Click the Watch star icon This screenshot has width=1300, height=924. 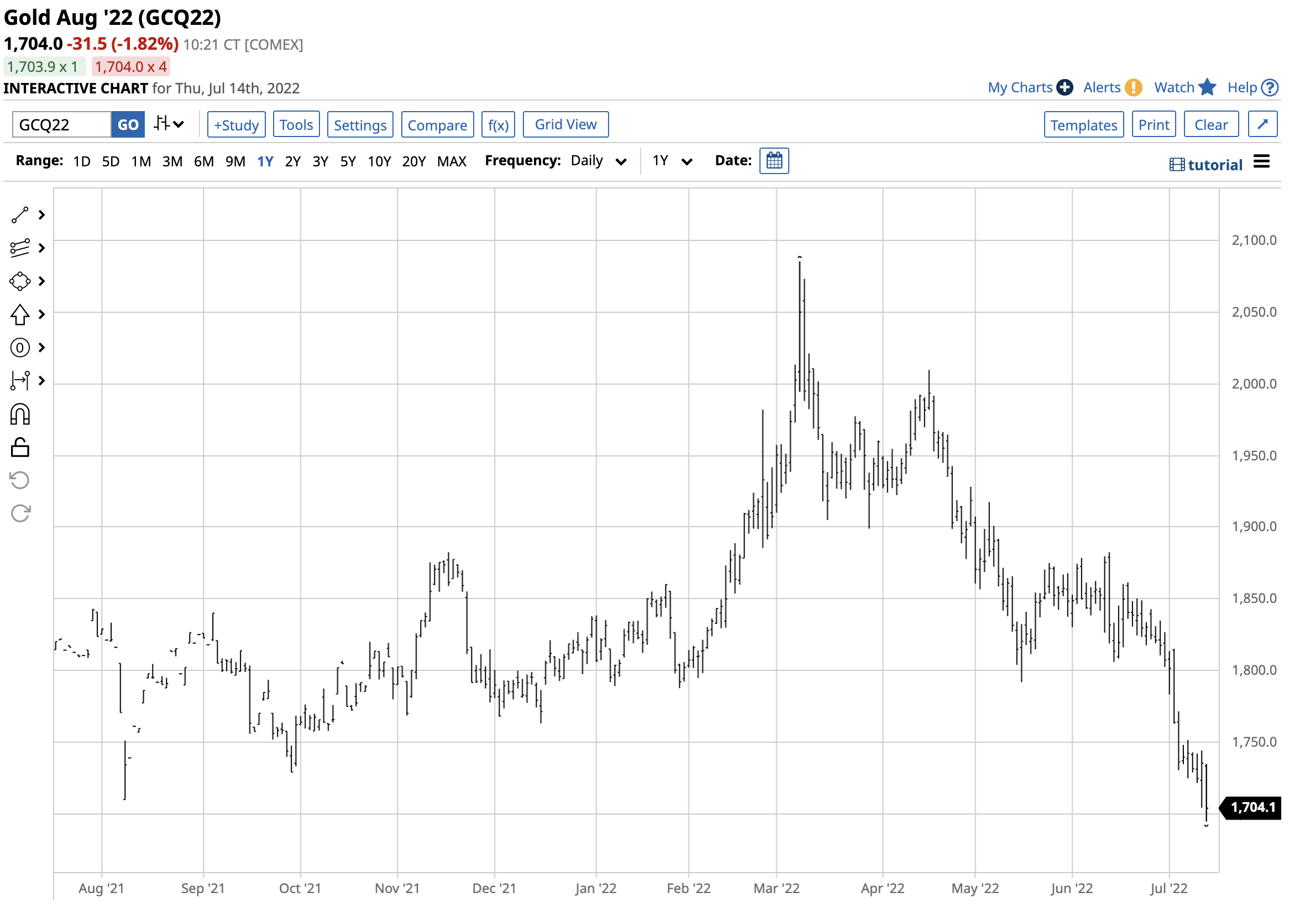1206,88
